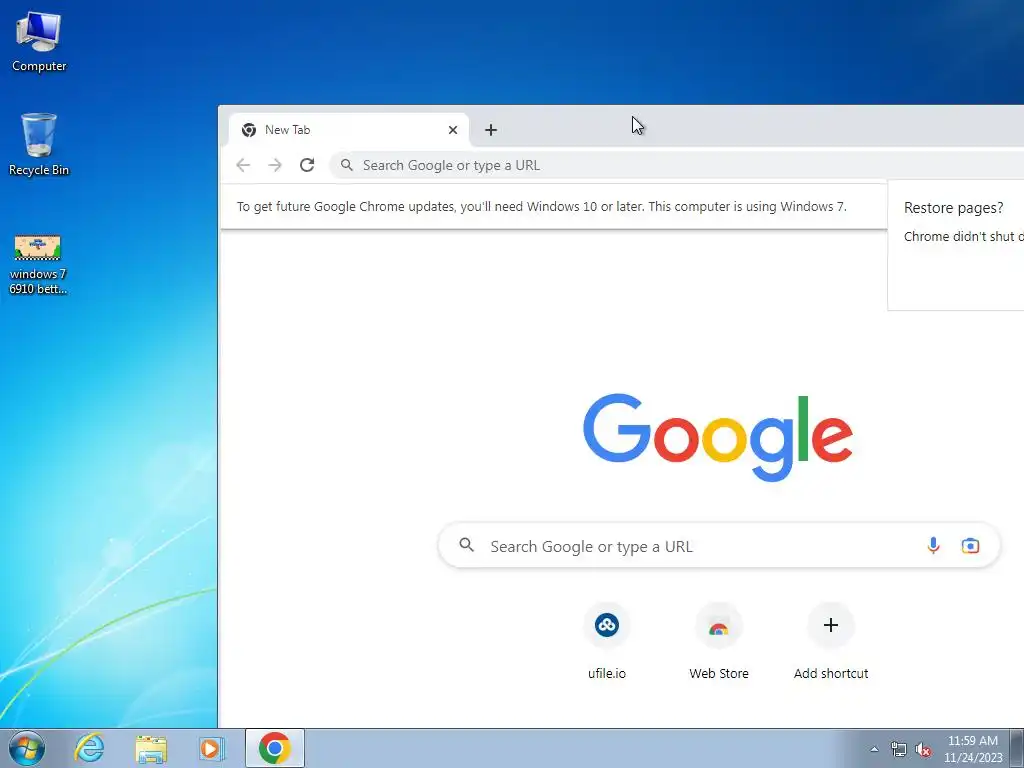
Task: Launch Internet Explorer from taskbar
Action: [x=89, y=748]
